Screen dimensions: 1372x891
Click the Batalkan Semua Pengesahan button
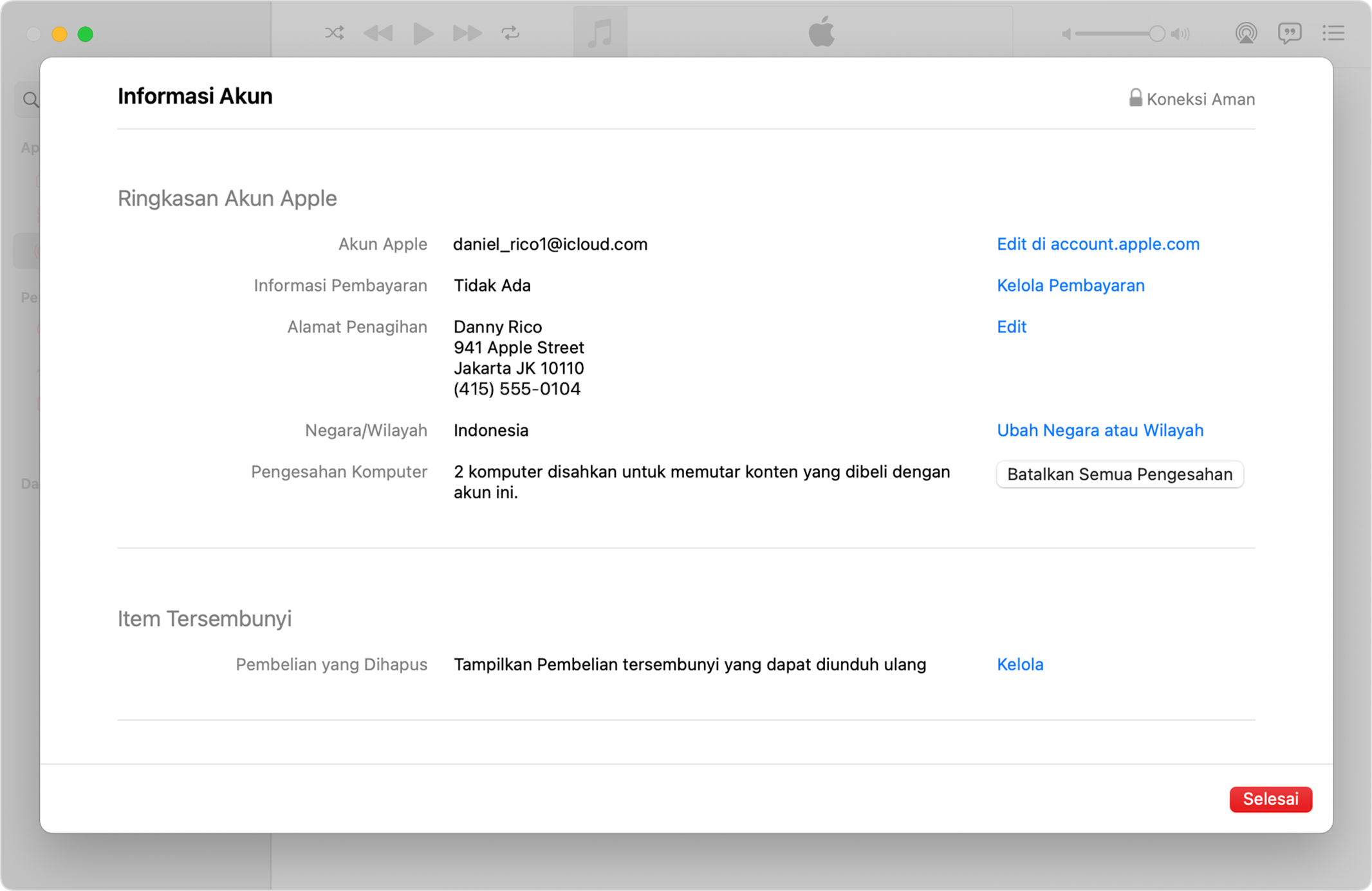click(x=1120, y=474)
